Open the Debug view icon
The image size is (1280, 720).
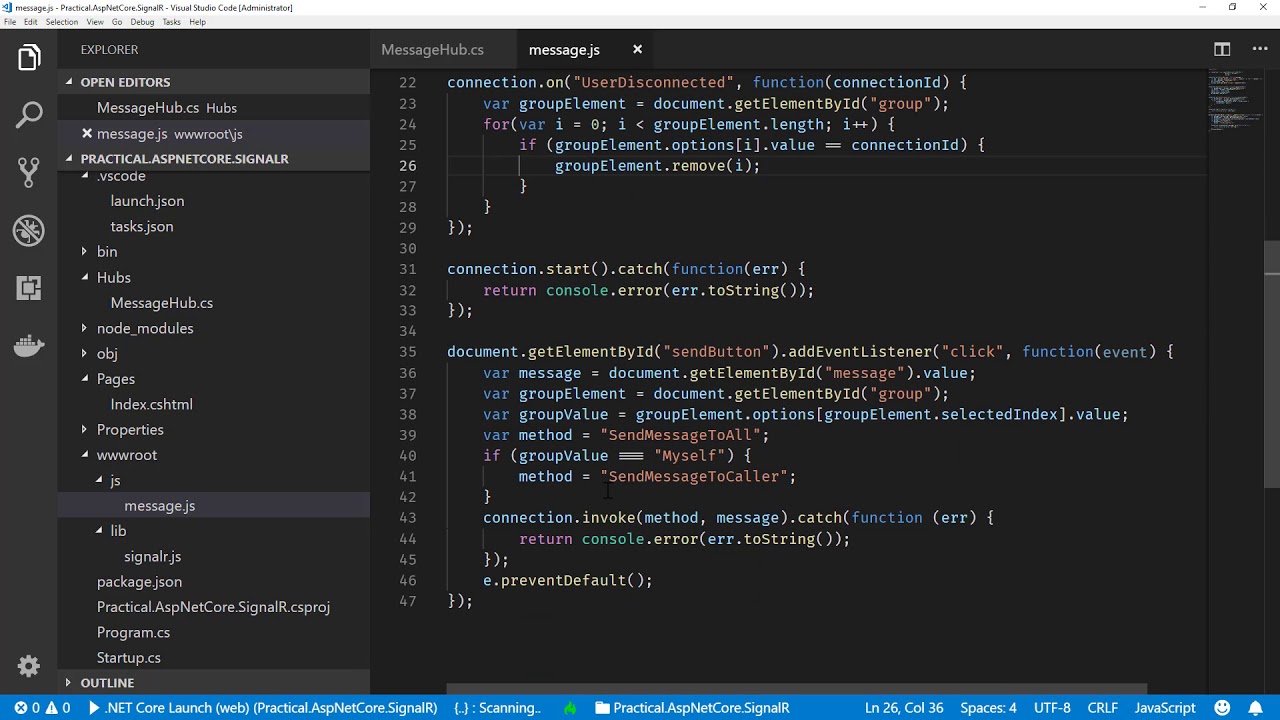pos(29,230)
